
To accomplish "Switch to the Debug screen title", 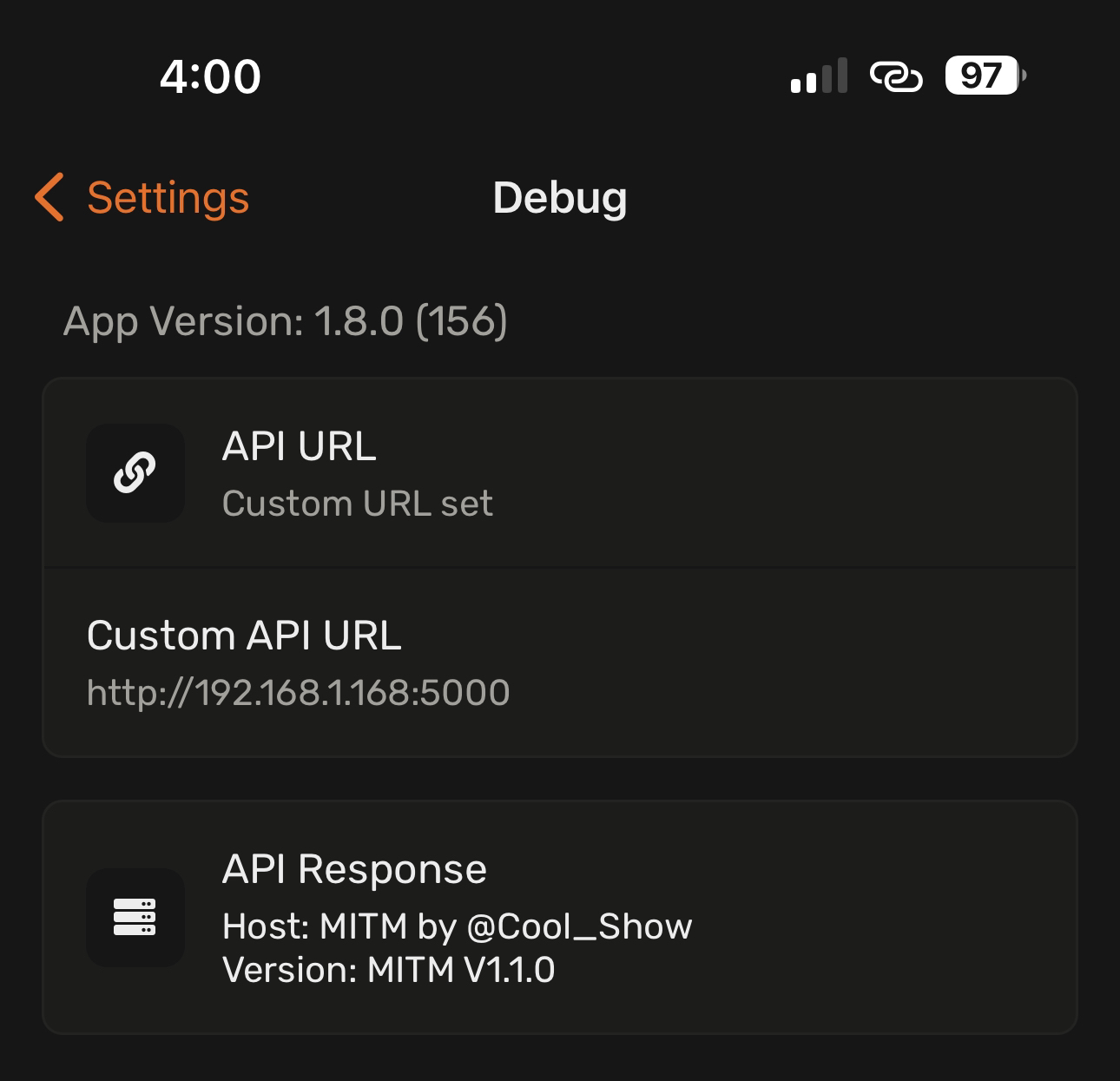I will (560, 198).
